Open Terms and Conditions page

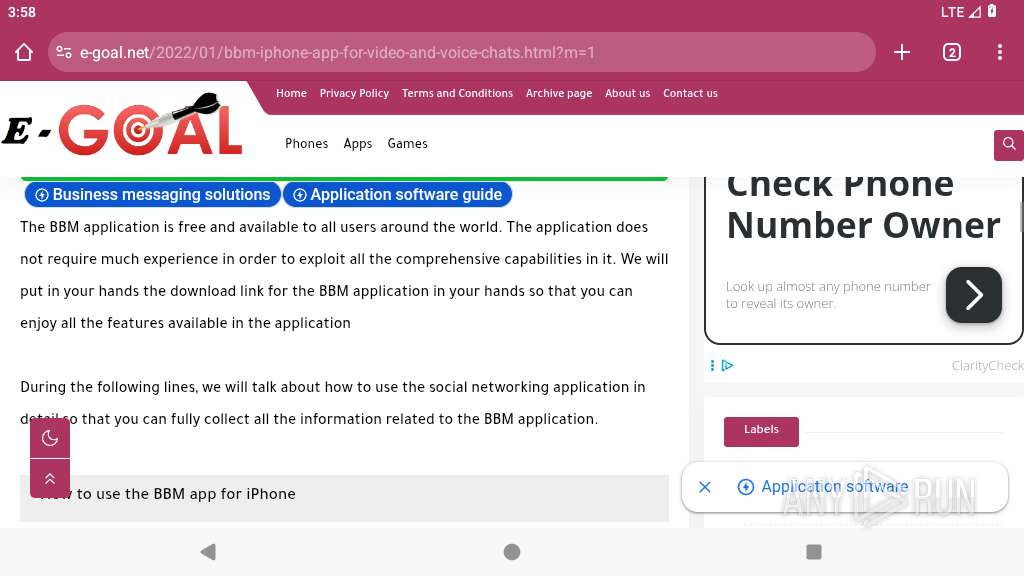457,93
